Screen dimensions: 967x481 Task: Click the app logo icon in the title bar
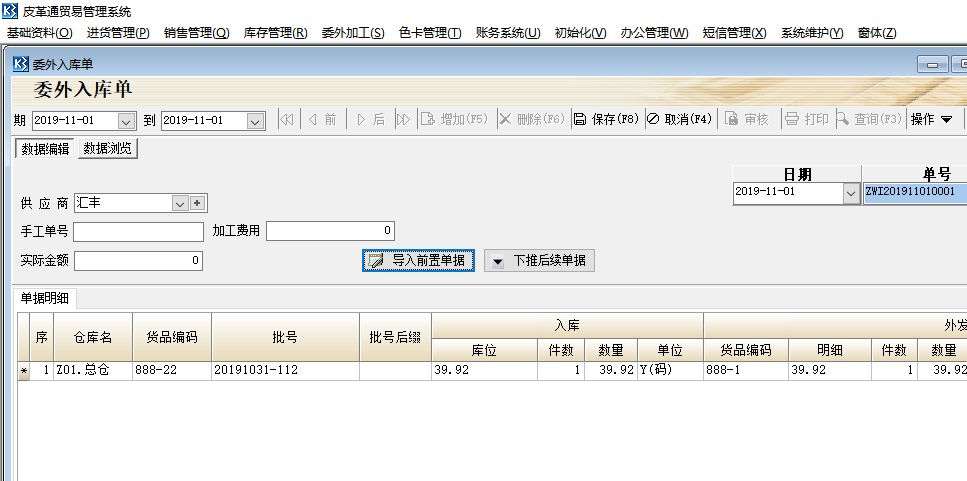coord(10,10)
